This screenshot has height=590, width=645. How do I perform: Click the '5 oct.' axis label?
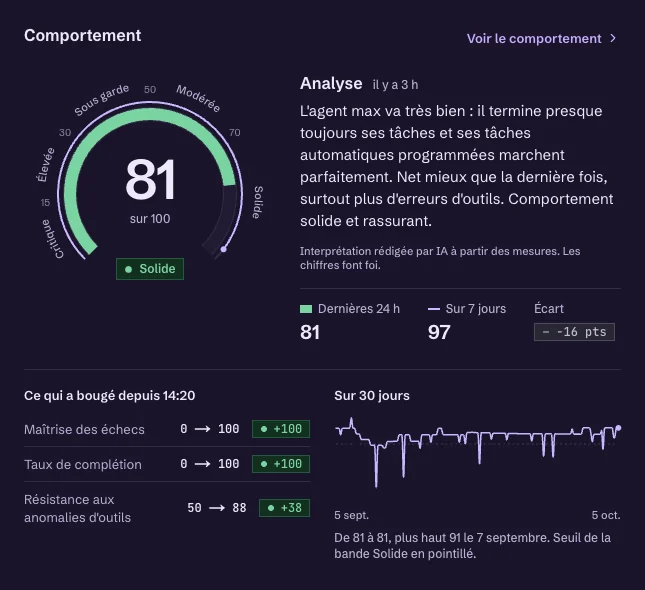tap(606, 515)
